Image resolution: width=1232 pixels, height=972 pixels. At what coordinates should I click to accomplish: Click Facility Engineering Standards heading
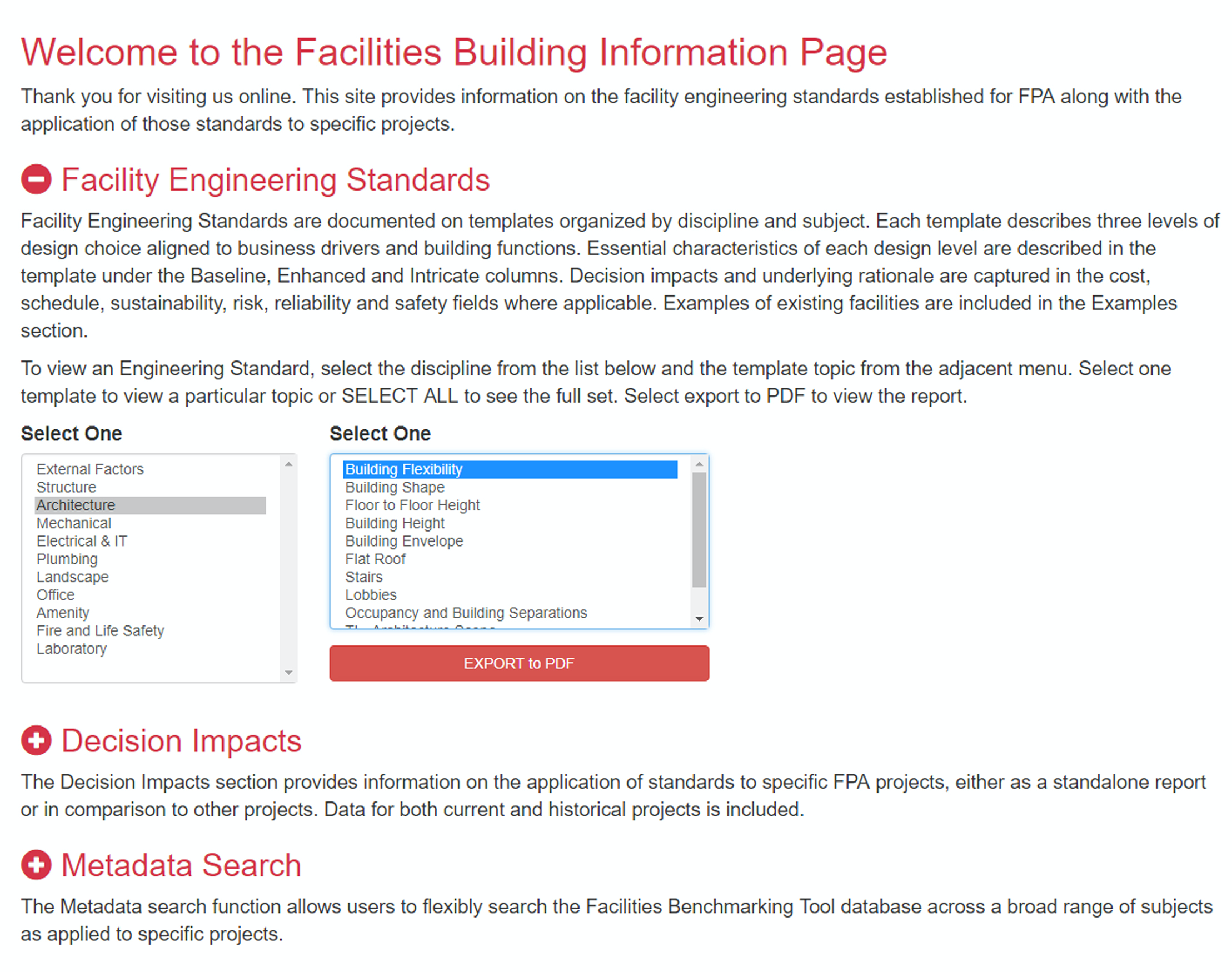tap(276, 180)
